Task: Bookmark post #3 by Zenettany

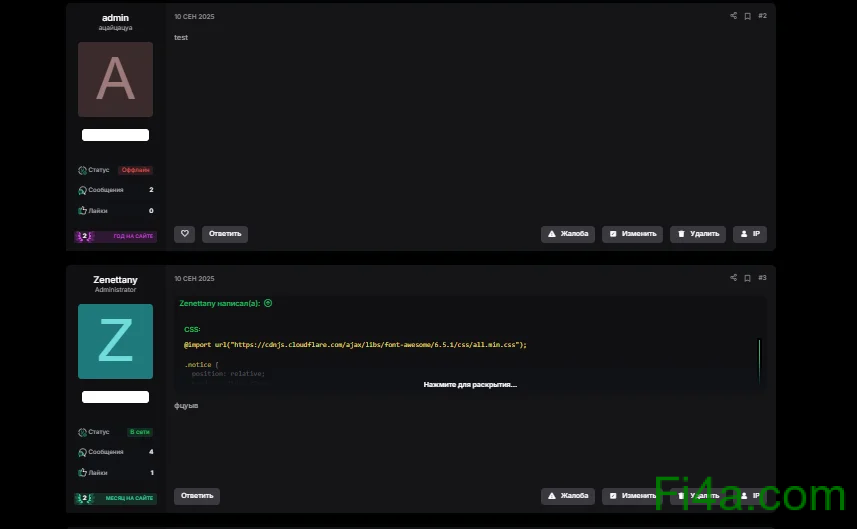Action: pos(747,278)
